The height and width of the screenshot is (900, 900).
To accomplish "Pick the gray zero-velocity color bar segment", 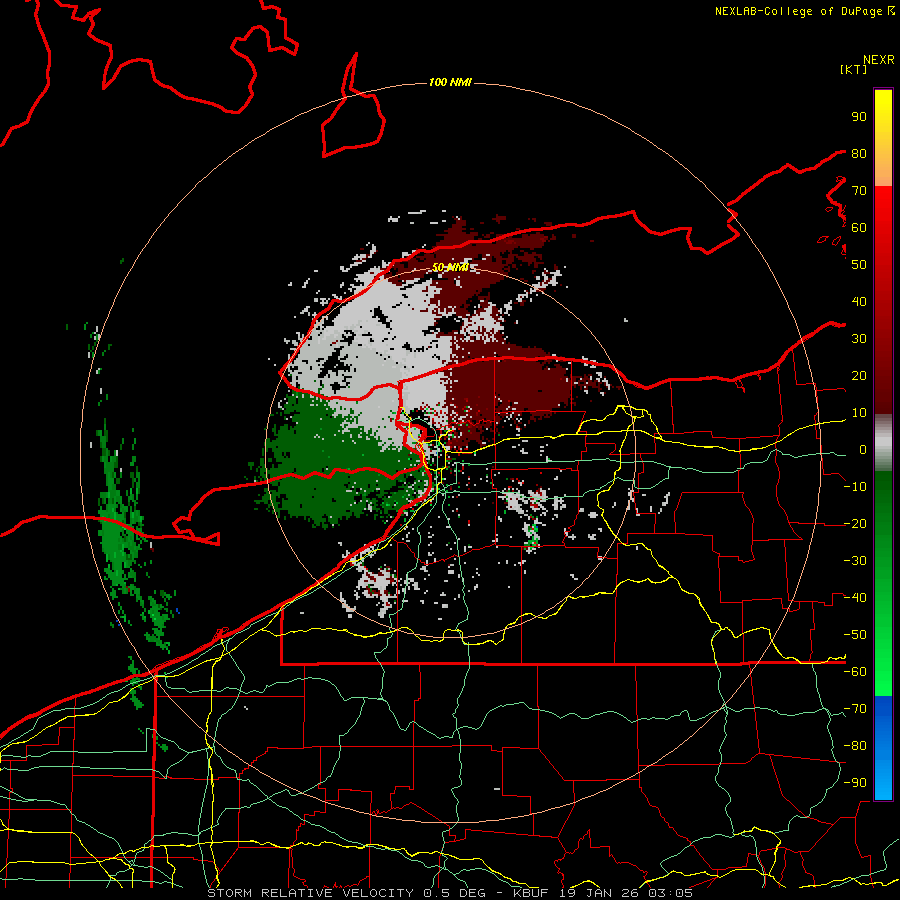I will pyautogui.click(x=883, y=444).
